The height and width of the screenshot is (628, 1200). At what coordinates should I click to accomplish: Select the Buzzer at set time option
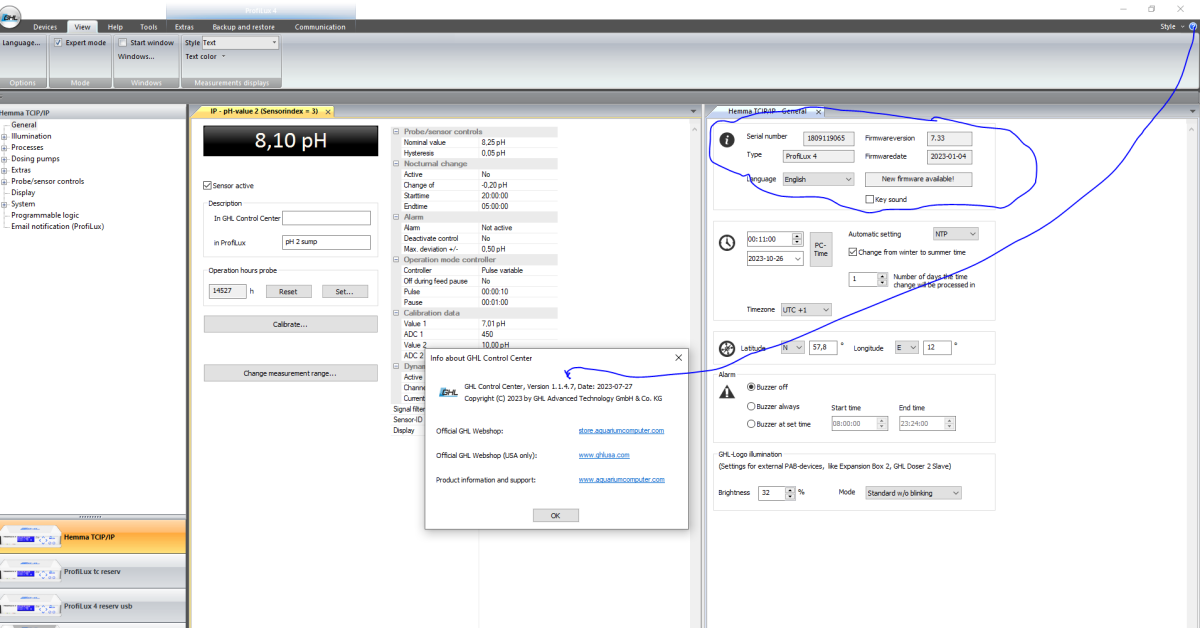pos(752,424)
